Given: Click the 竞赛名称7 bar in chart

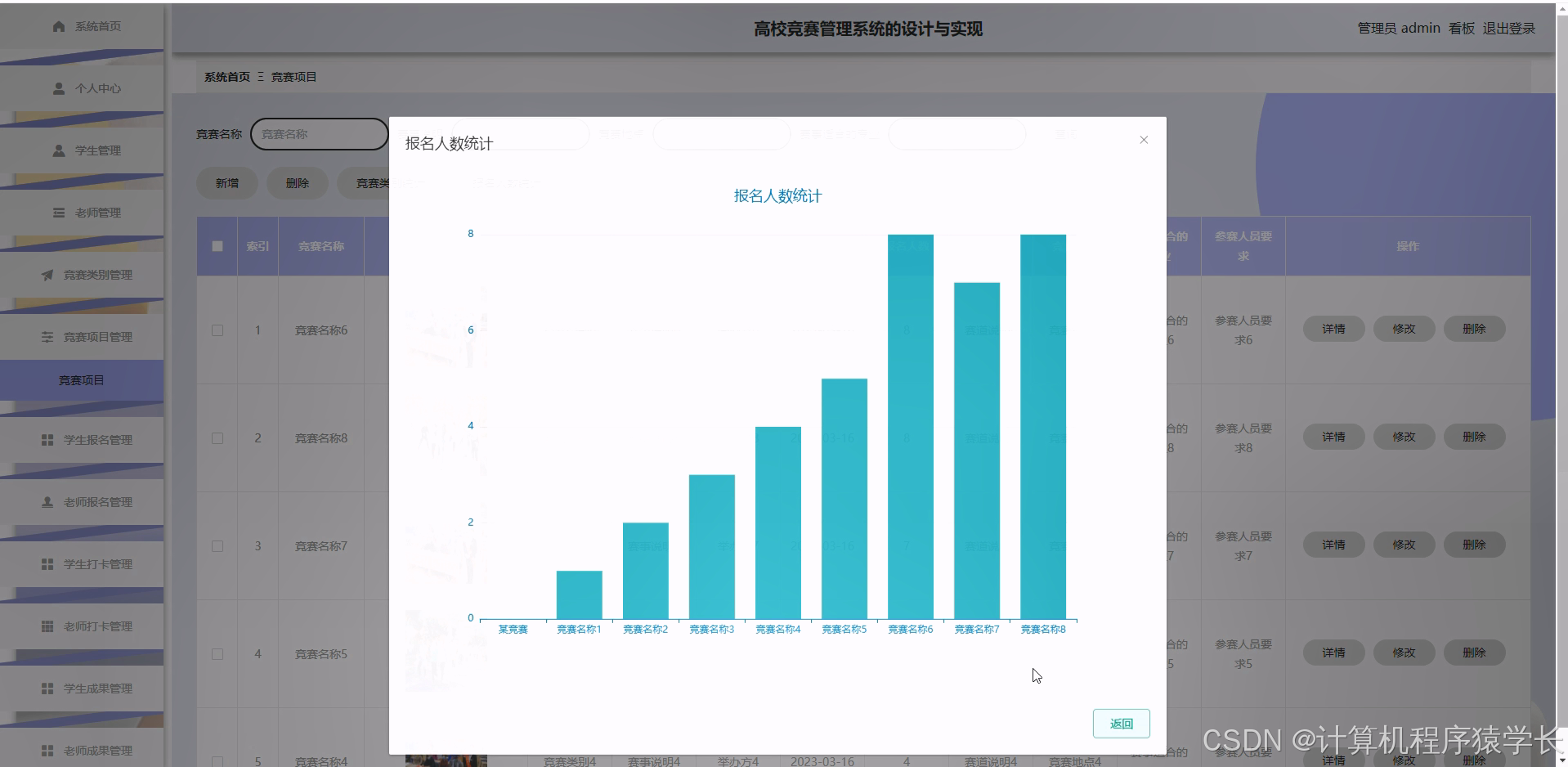Looking at the screenshot, I should pyautogui.click(x=977, y=451).
